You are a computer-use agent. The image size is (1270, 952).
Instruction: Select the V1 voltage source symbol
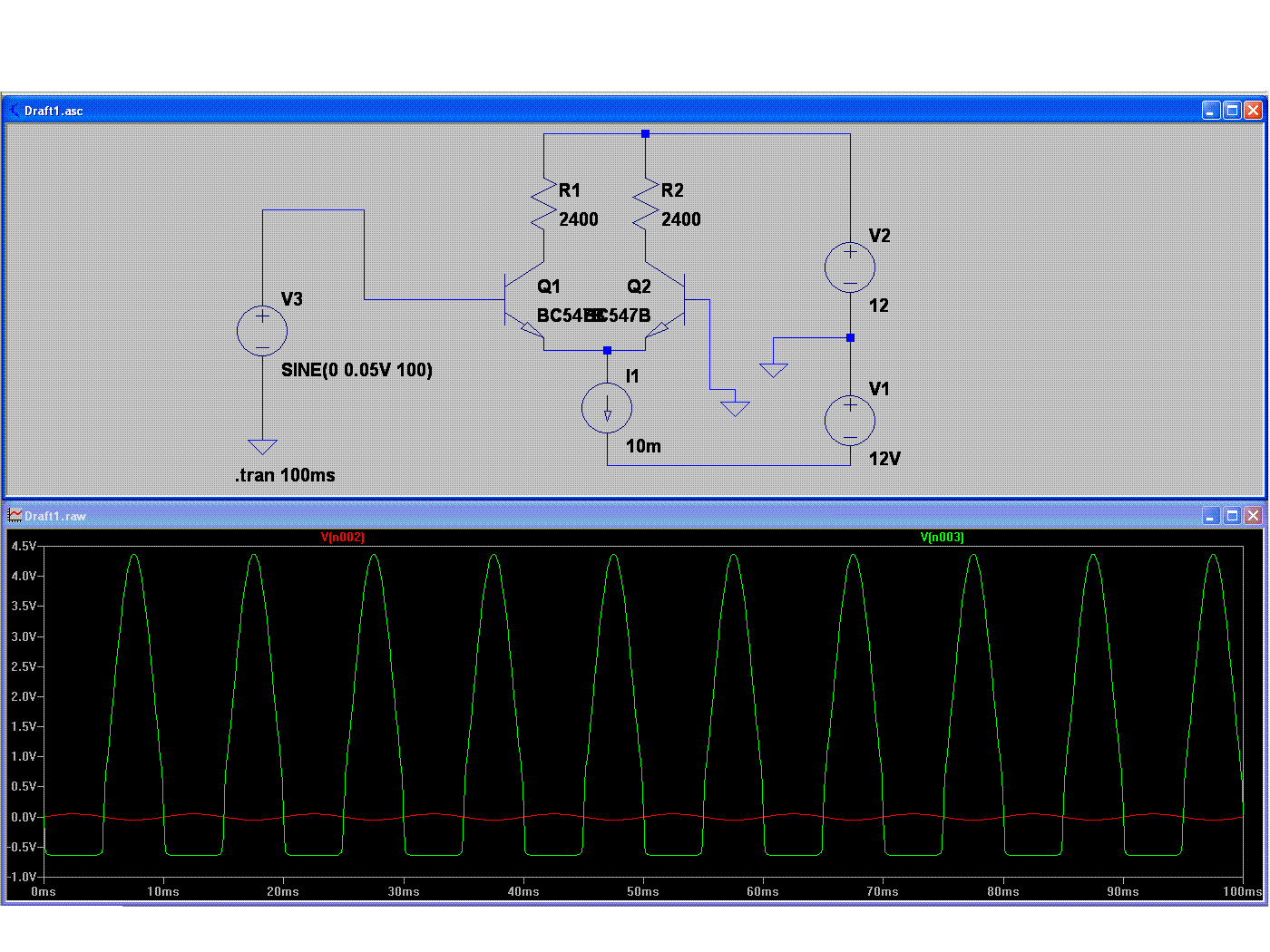click(850, 421)
